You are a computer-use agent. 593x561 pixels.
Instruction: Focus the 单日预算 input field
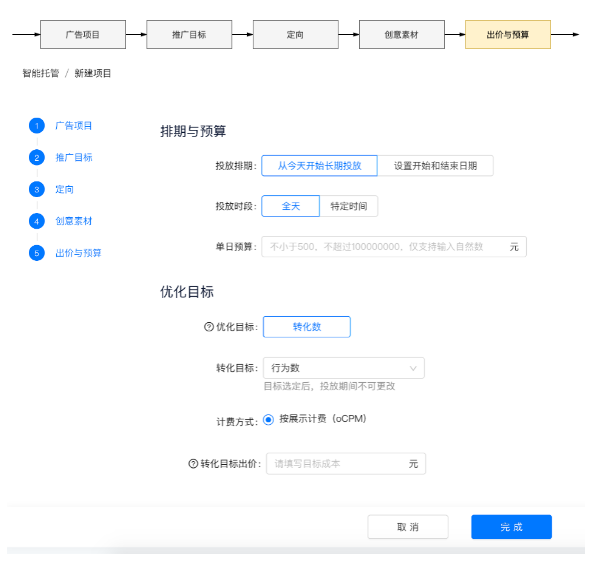tap(394, 247)
